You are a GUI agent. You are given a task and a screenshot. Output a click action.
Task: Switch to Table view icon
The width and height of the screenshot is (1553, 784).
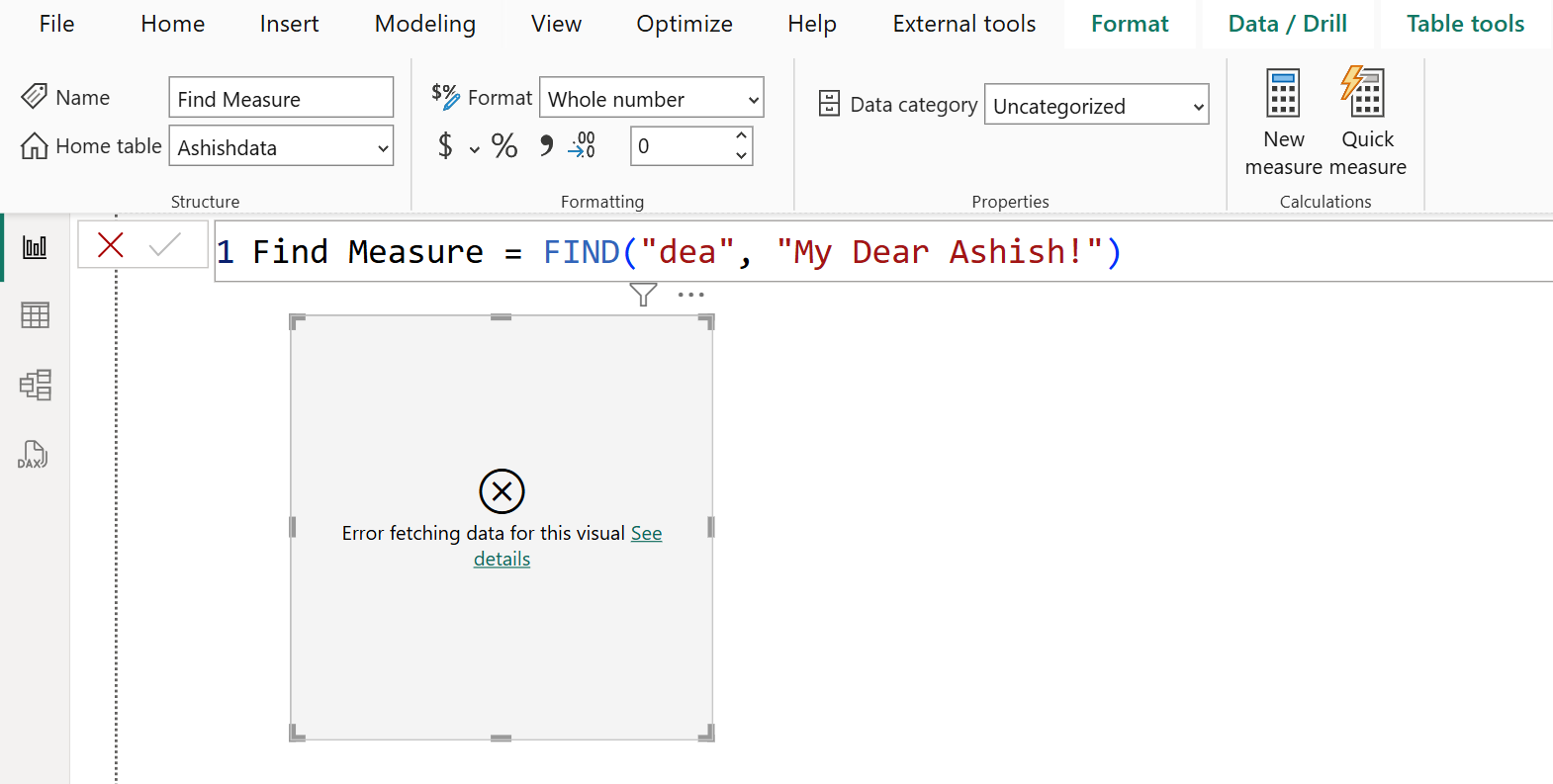(35, 315)
